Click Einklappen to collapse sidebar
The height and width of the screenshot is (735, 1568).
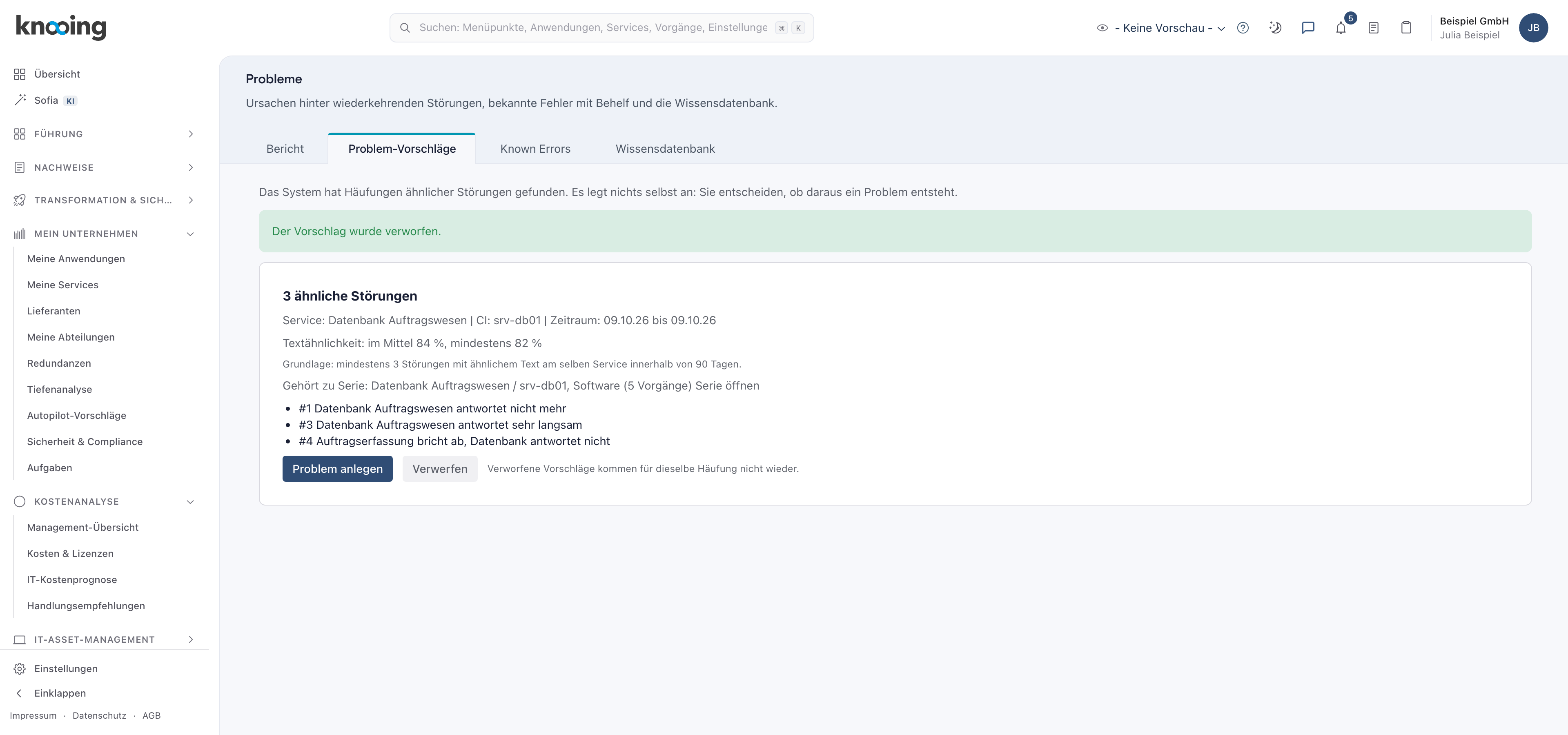click(60, 693)
